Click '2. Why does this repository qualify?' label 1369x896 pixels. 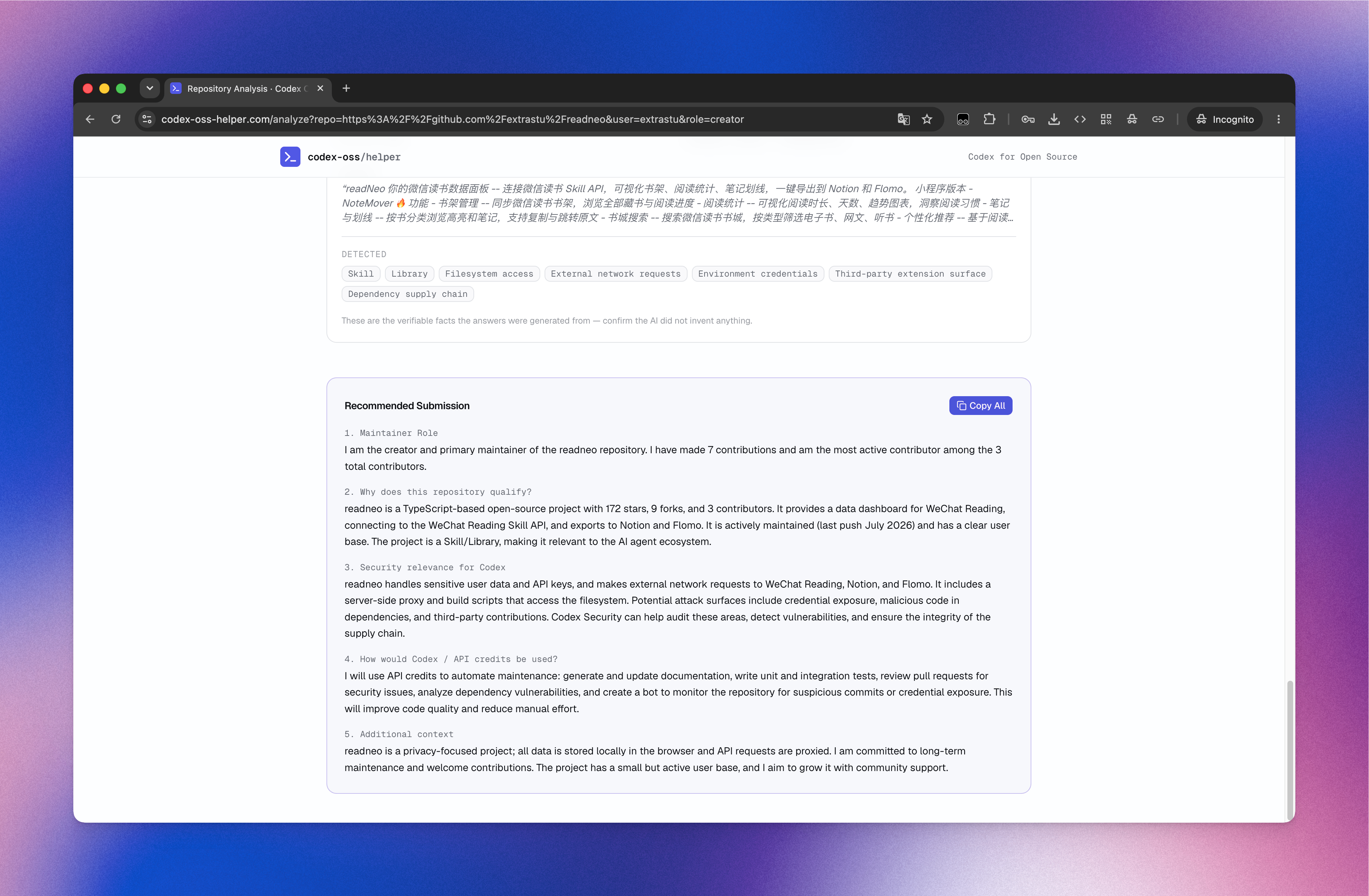(x=438, y=492)
